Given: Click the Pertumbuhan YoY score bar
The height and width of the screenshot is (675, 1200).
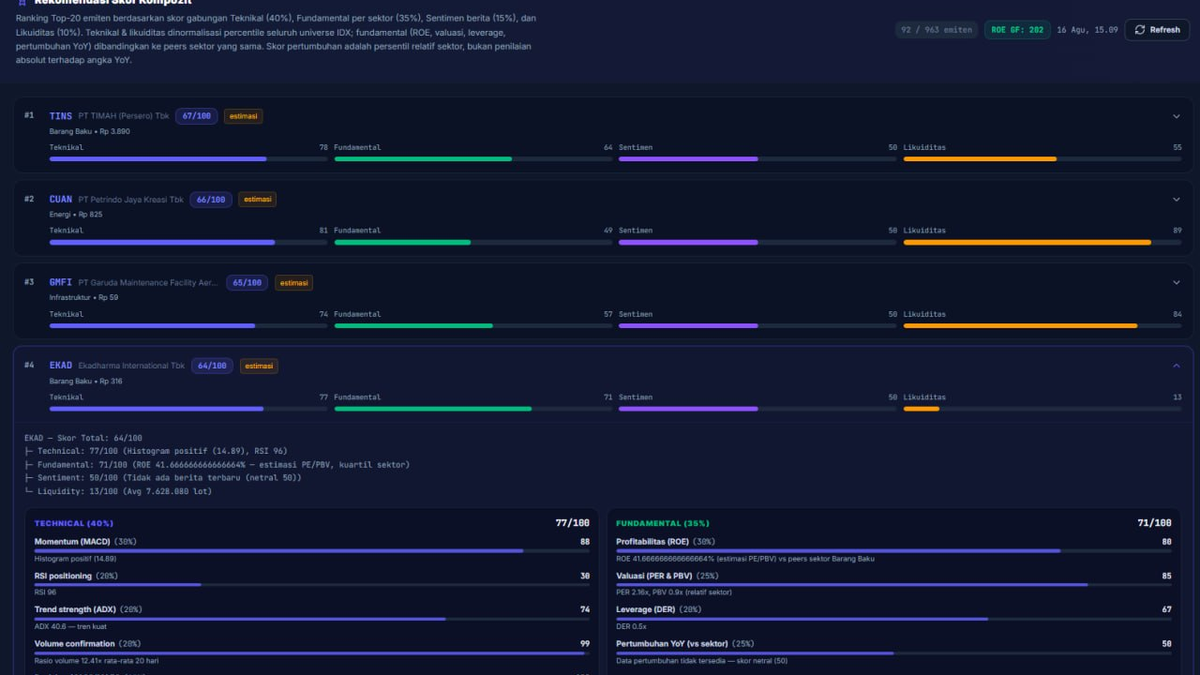Looking at the screenshot, I should coord(894,653).
